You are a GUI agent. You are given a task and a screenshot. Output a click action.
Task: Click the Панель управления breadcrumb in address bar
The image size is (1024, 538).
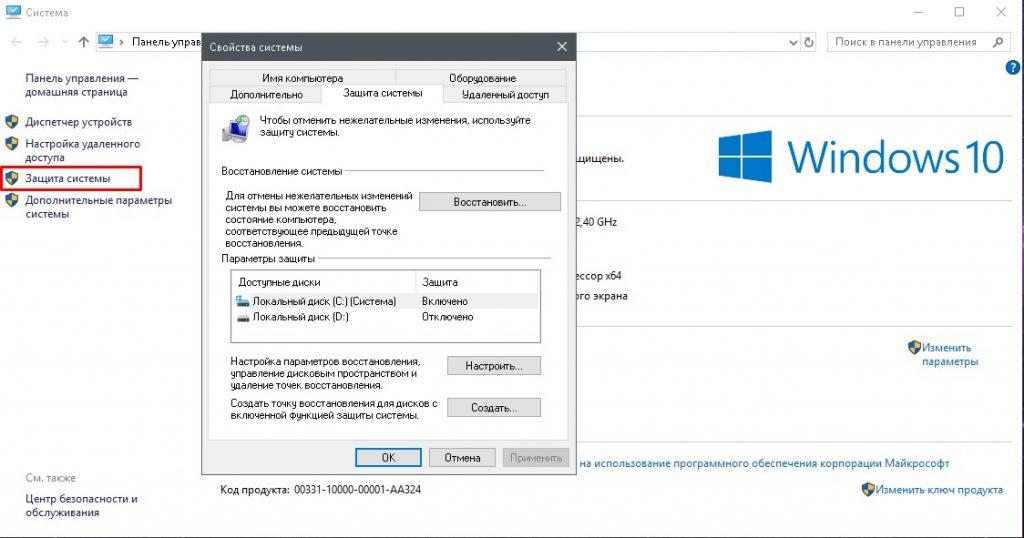point(167,42)
